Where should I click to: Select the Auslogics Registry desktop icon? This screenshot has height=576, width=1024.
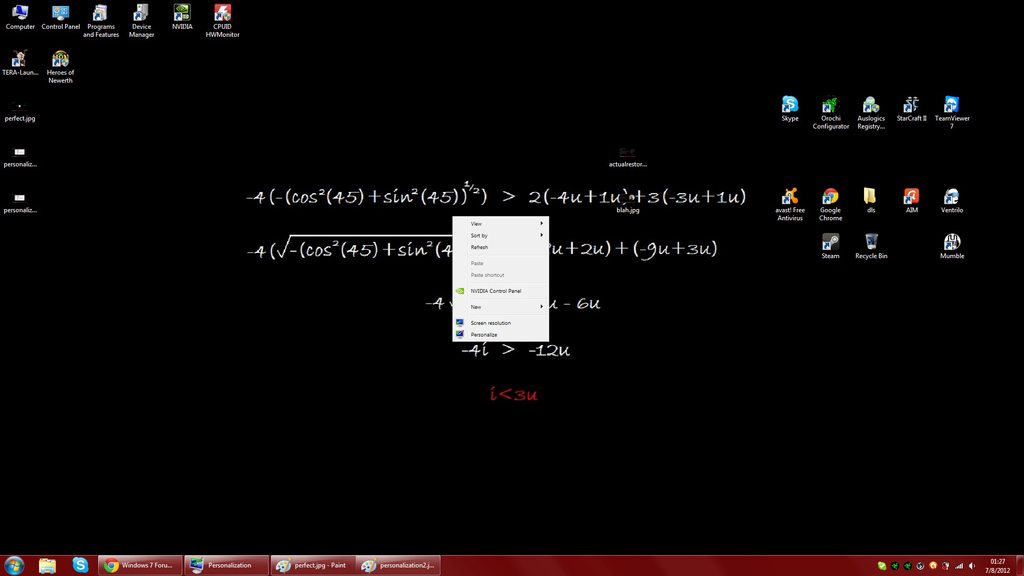[871, 113]
